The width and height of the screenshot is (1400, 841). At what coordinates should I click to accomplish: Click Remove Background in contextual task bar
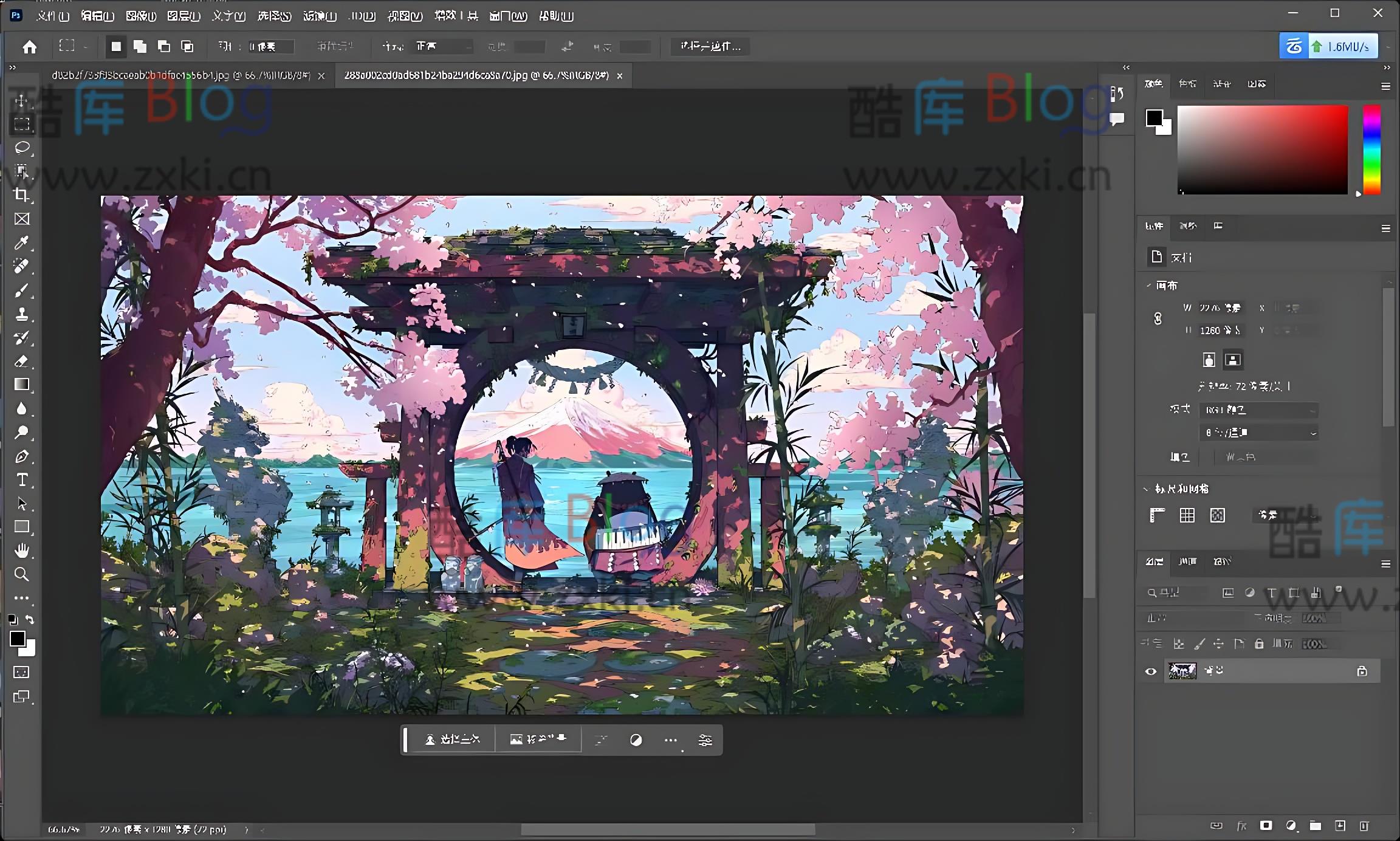tap(538, 740)
